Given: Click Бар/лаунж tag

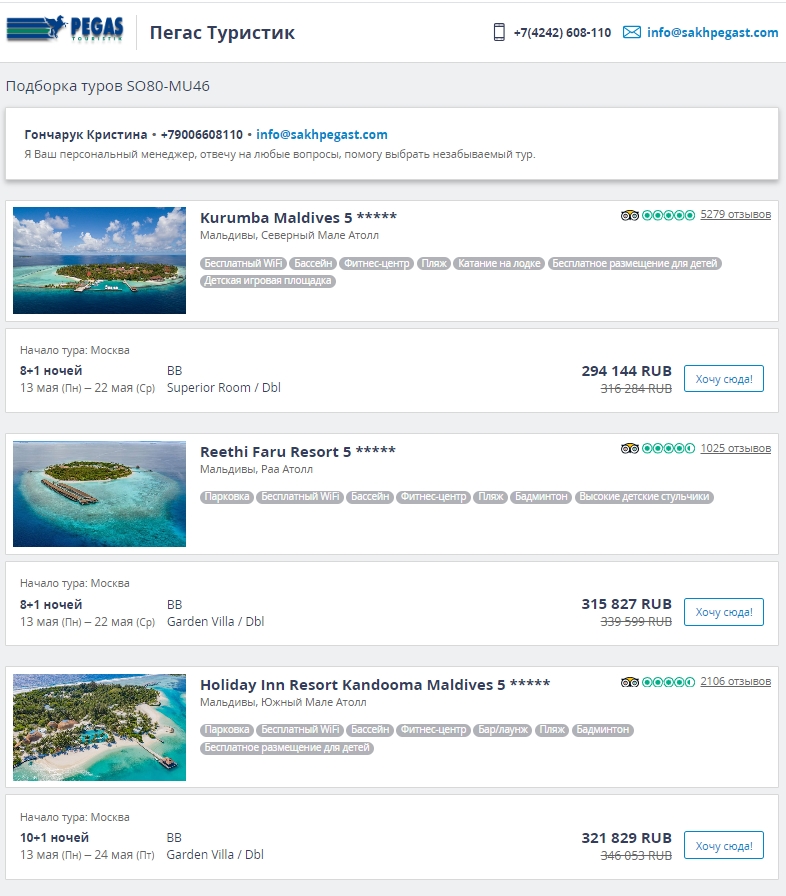Looking at the screenshot, I should coord(503,730).
